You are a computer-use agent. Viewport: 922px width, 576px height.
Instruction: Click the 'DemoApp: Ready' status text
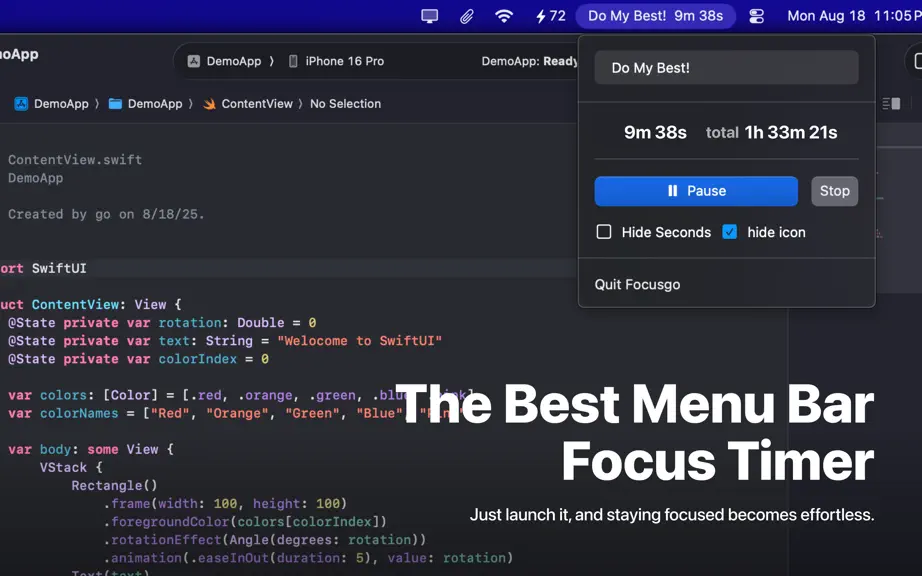pyautogui.click(x=529, y=61)
